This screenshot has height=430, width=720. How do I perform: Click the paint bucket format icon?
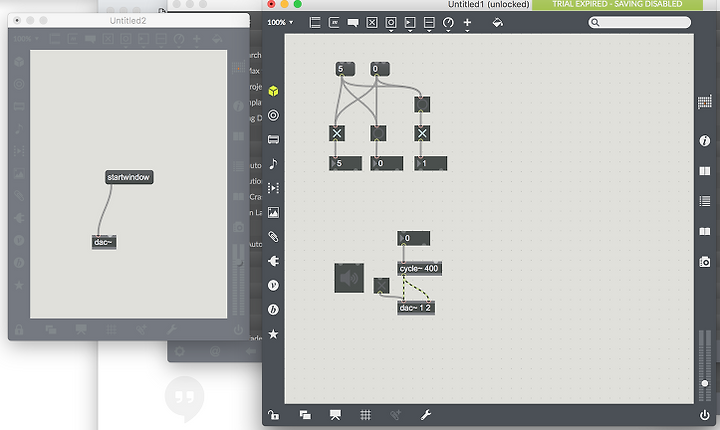click(497, 23)
